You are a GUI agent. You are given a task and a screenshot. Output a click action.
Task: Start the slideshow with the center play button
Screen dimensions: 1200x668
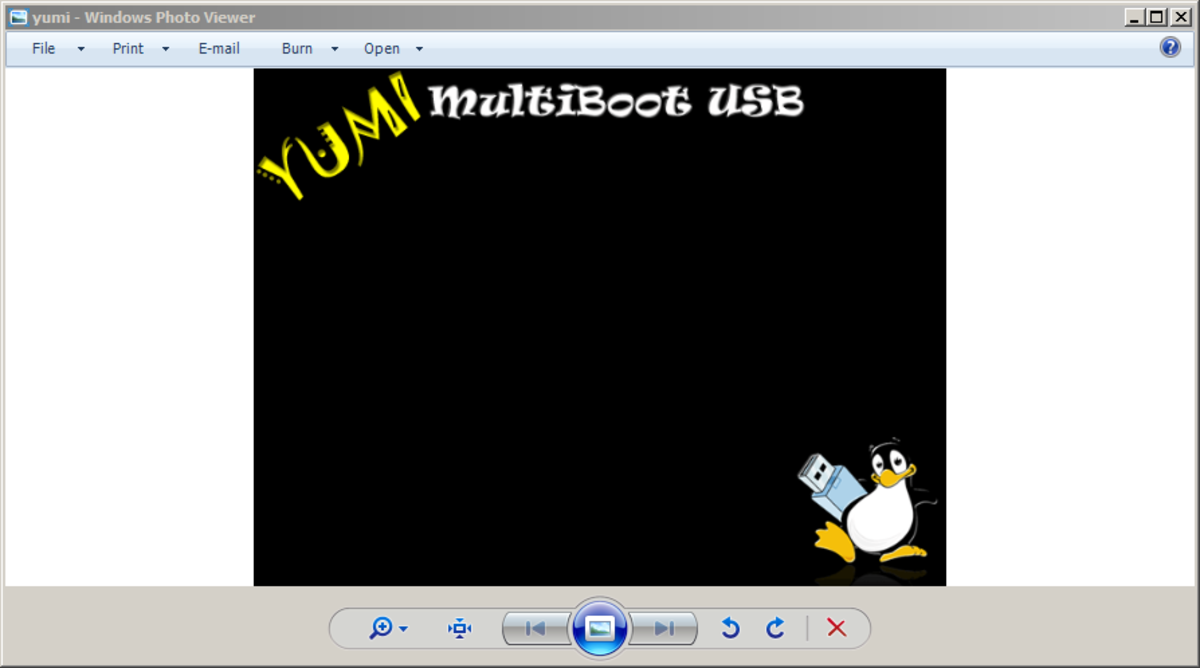pos(599,628)
